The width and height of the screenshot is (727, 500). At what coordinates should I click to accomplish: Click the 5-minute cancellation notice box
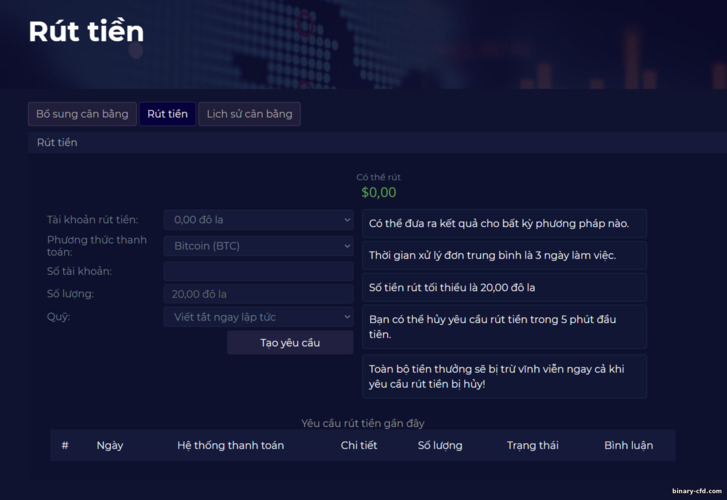tap(504, 326)
